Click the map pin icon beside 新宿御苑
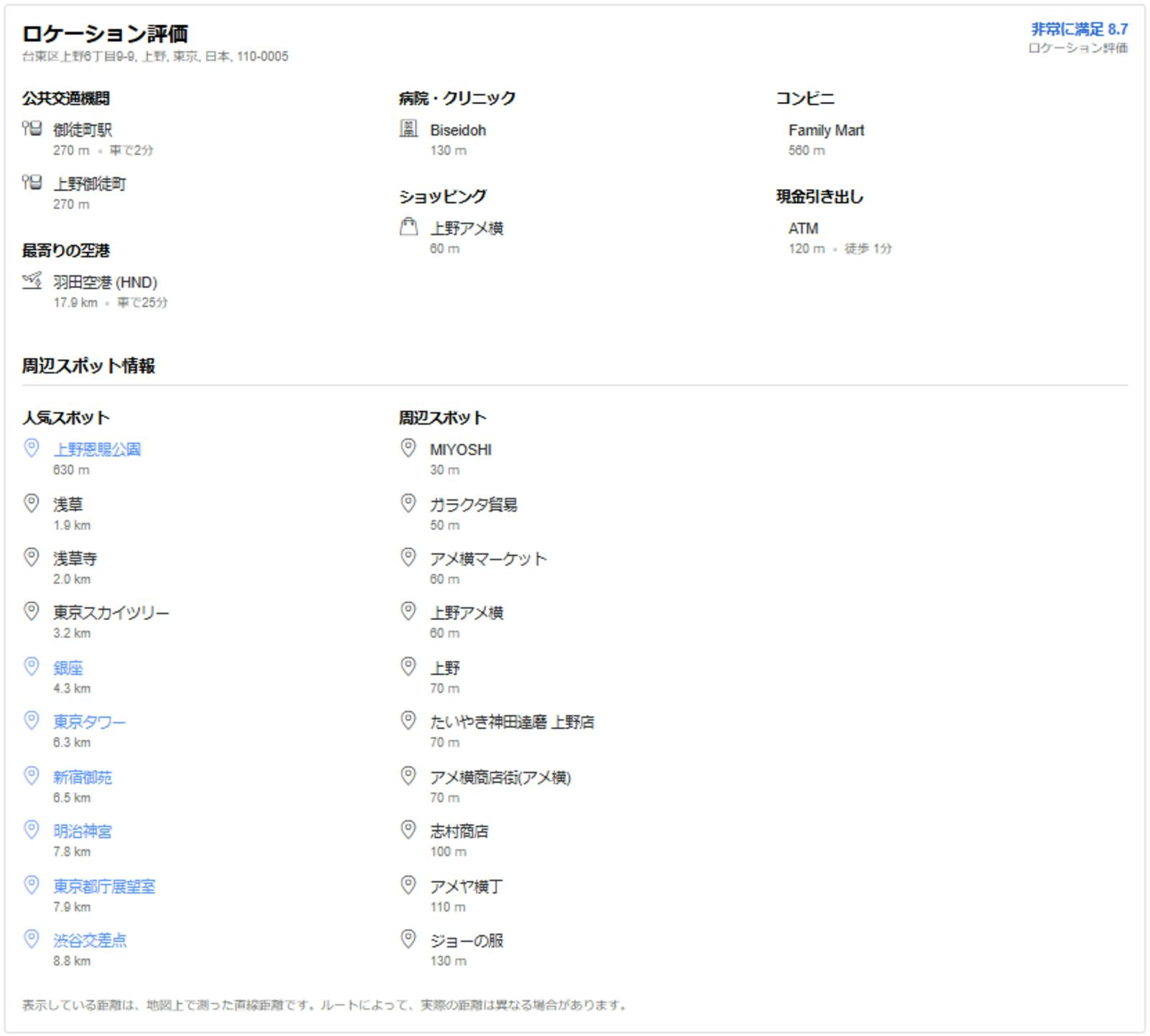1150x1036 pixels. 32,775
